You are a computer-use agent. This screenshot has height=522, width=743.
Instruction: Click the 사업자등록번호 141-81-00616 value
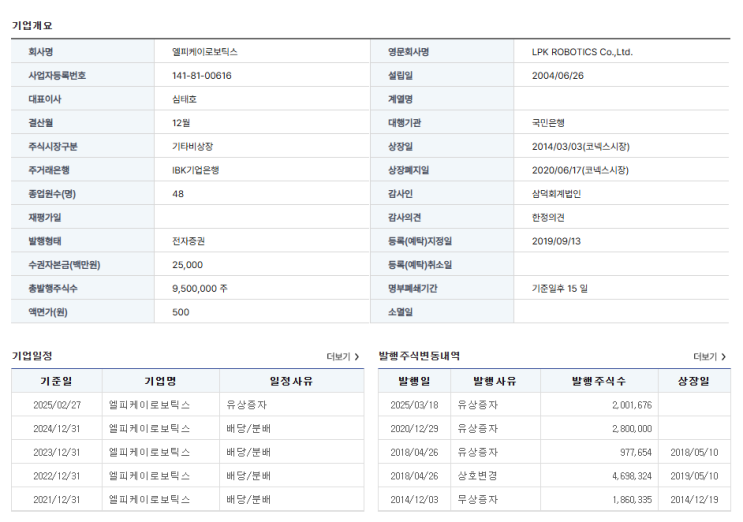click(x=202, y=76)
